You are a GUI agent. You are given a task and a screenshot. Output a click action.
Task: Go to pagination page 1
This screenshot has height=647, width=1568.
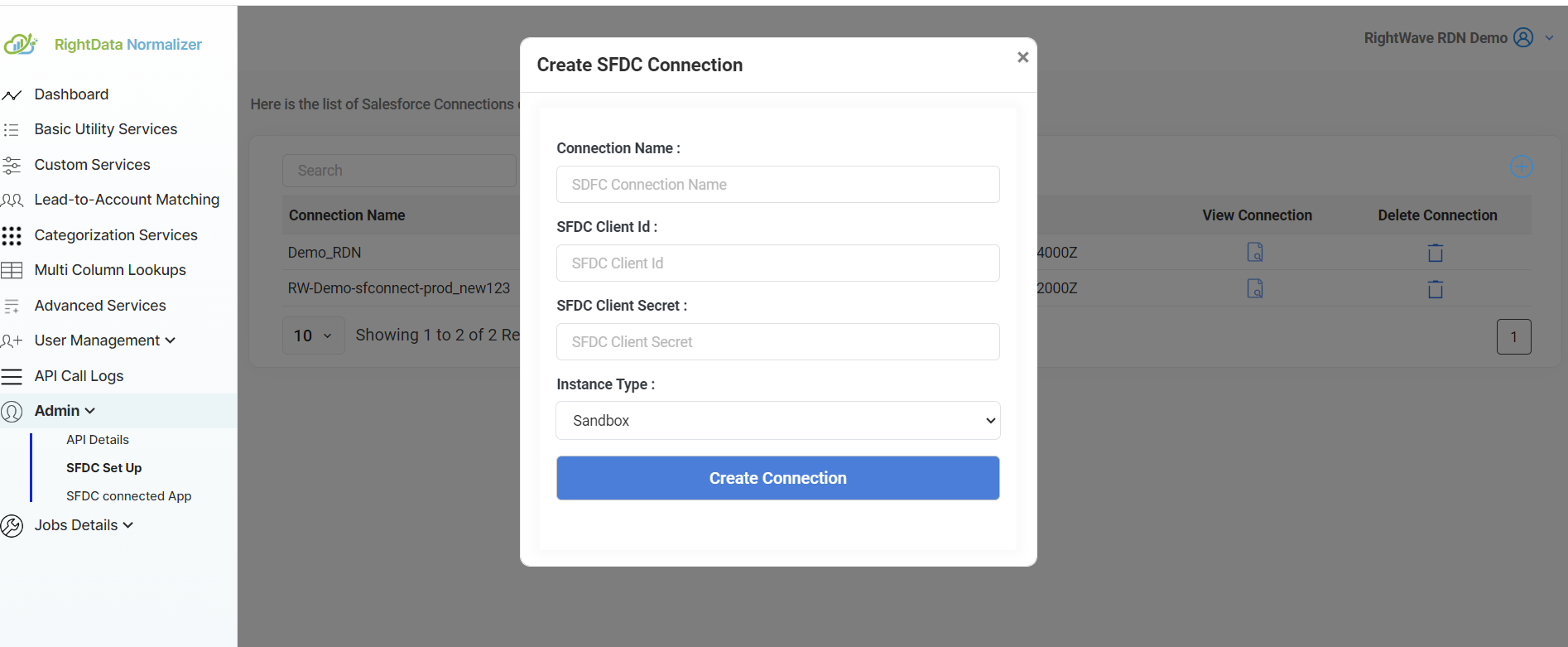1513,336
